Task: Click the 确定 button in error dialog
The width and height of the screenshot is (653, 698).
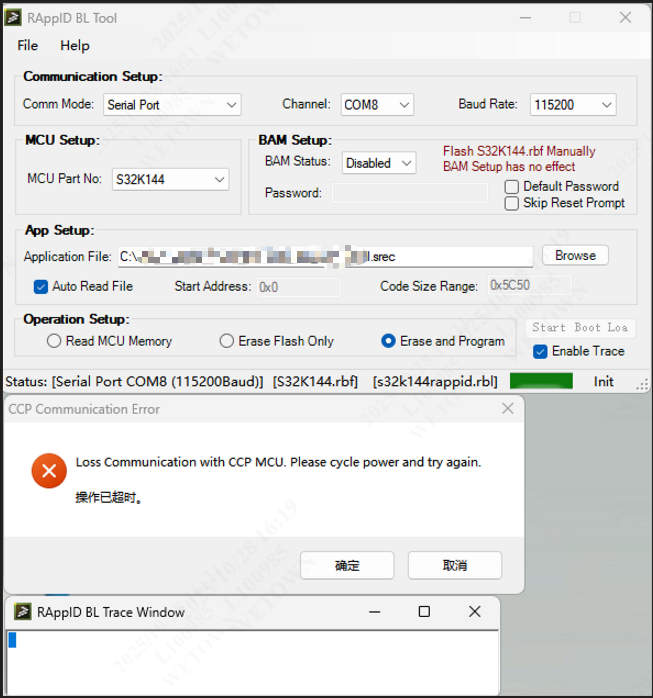Action: point(347,565)
